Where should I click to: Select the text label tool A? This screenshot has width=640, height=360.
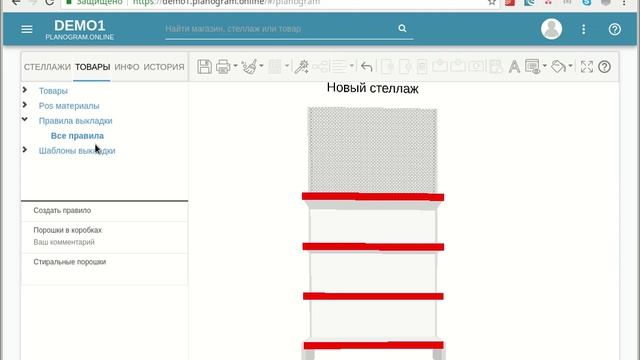click(514, 67)
